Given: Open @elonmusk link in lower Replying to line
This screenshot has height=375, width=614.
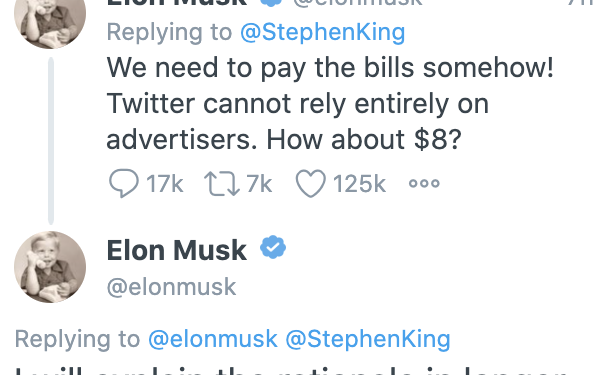Looking at the screenshot, I should pyautogui.click(x=213, y=339).
